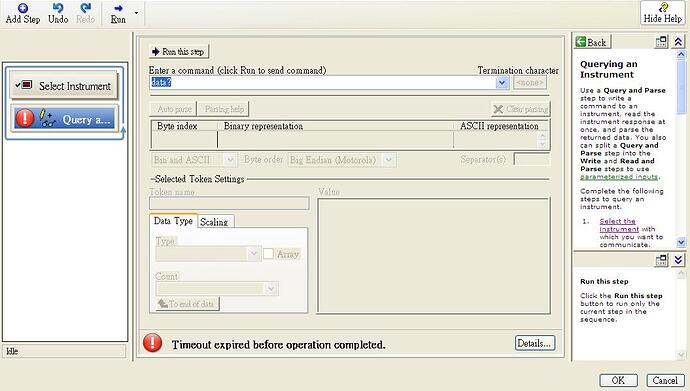The image size is (690, 391).
Task: Pop out the upper help window icon
Action: pyautogui.click(x=661, y=42)
